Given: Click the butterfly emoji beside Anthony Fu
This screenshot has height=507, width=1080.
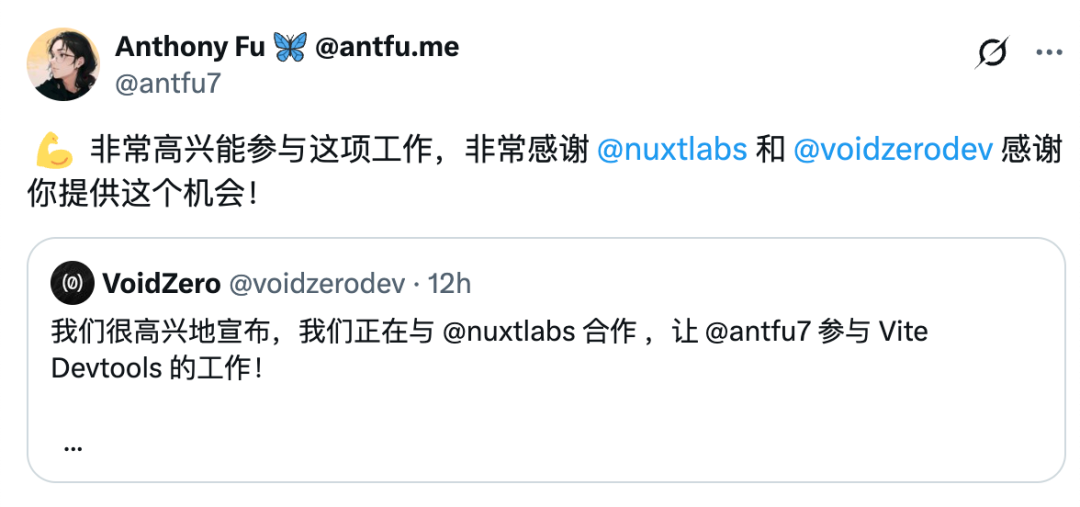Looking at the screenshot, I should click(x=290, y=48).
